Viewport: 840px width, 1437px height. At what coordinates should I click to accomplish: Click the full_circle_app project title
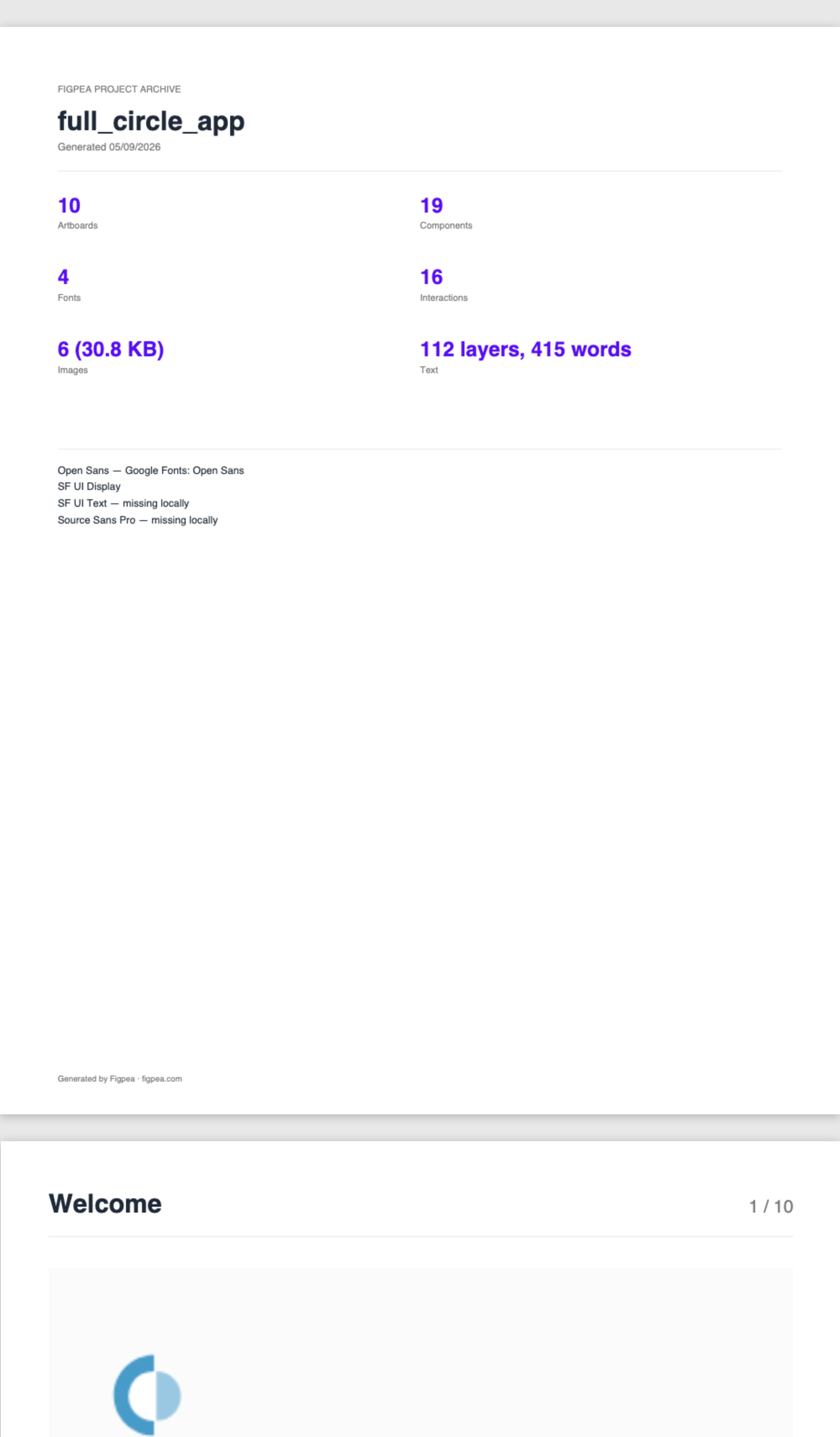(151, 121)
